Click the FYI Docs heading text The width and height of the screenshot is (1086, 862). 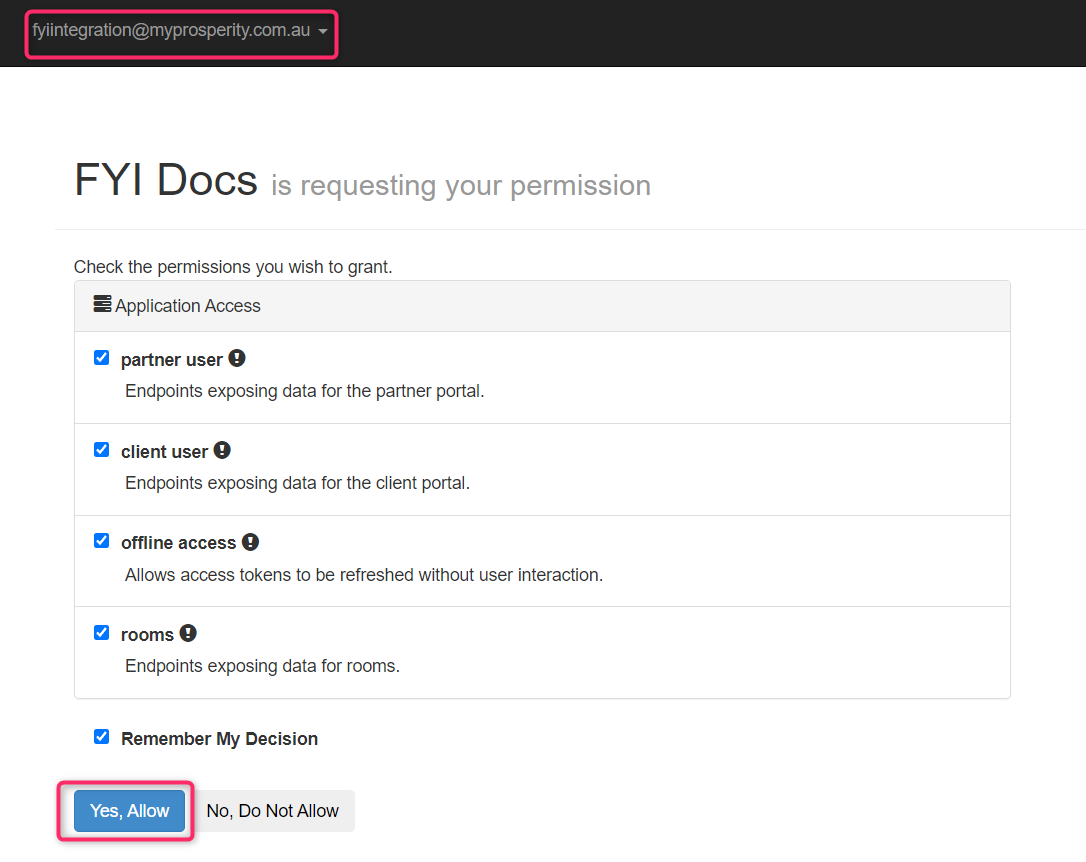click(x=166, y=180)
